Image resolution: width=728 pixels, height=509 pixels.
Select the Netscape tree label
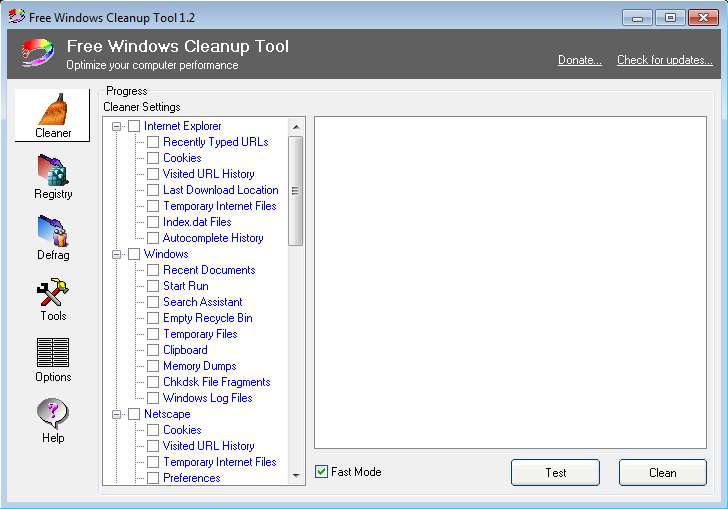coord(167,414)
